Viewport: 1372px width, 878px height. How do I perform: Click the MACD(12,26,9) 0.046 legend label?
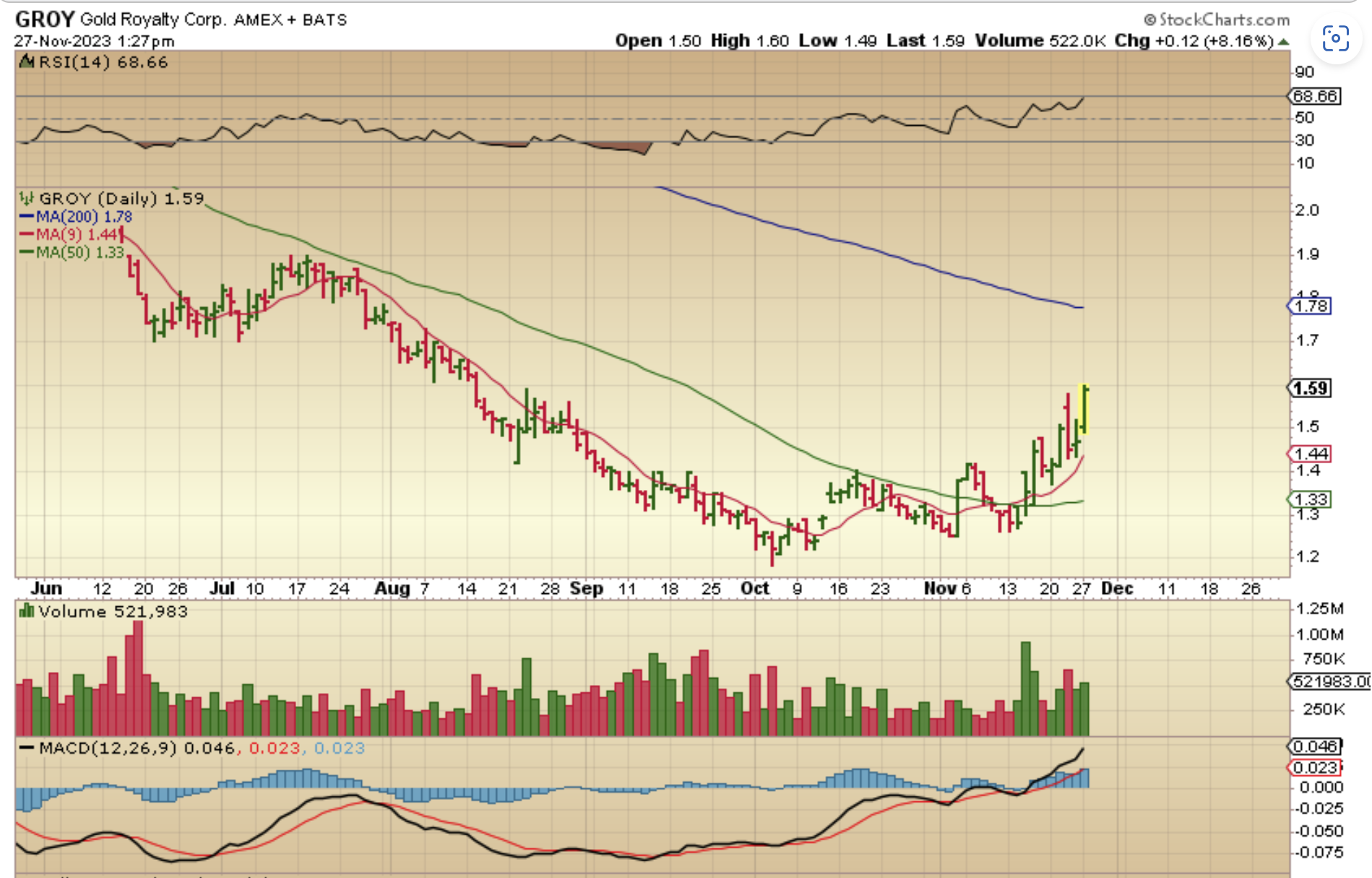137,748
